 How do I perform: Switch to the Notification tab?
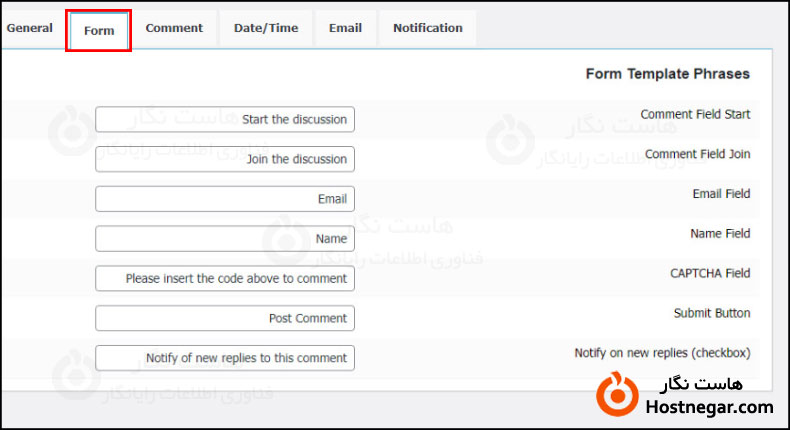(427, 28)
